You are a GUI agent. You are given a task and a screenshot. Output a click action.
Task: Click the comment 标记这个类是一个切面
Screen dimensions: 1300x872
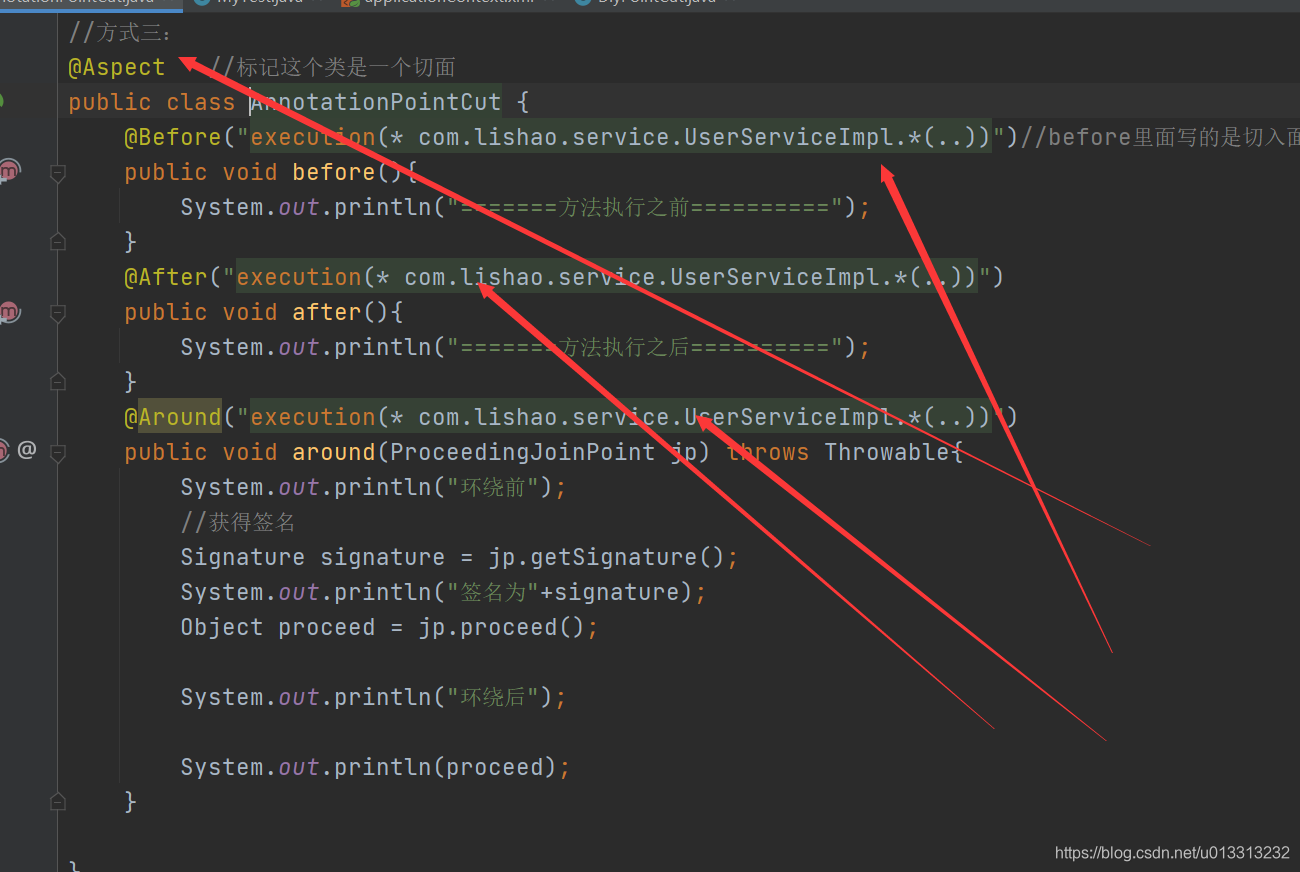(333, 67)
